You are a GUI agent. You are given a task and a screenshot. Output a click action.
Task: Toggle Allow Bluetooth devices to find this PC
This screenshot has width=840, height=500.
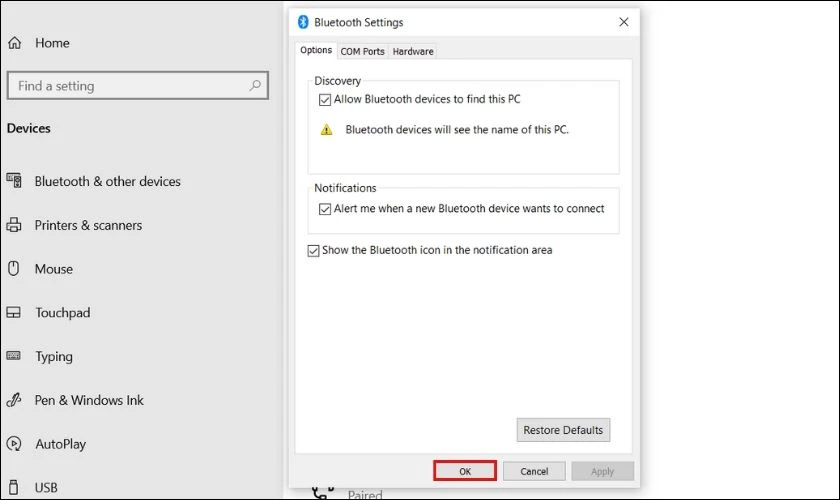click(x=325, y=100)
